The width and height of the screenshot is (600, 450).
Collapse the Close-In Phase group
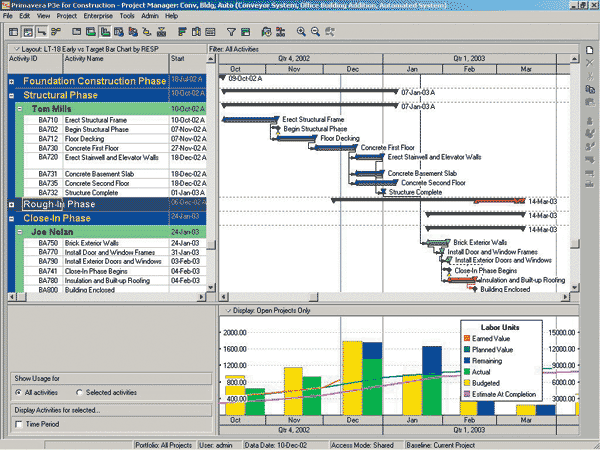click(11, 219)
